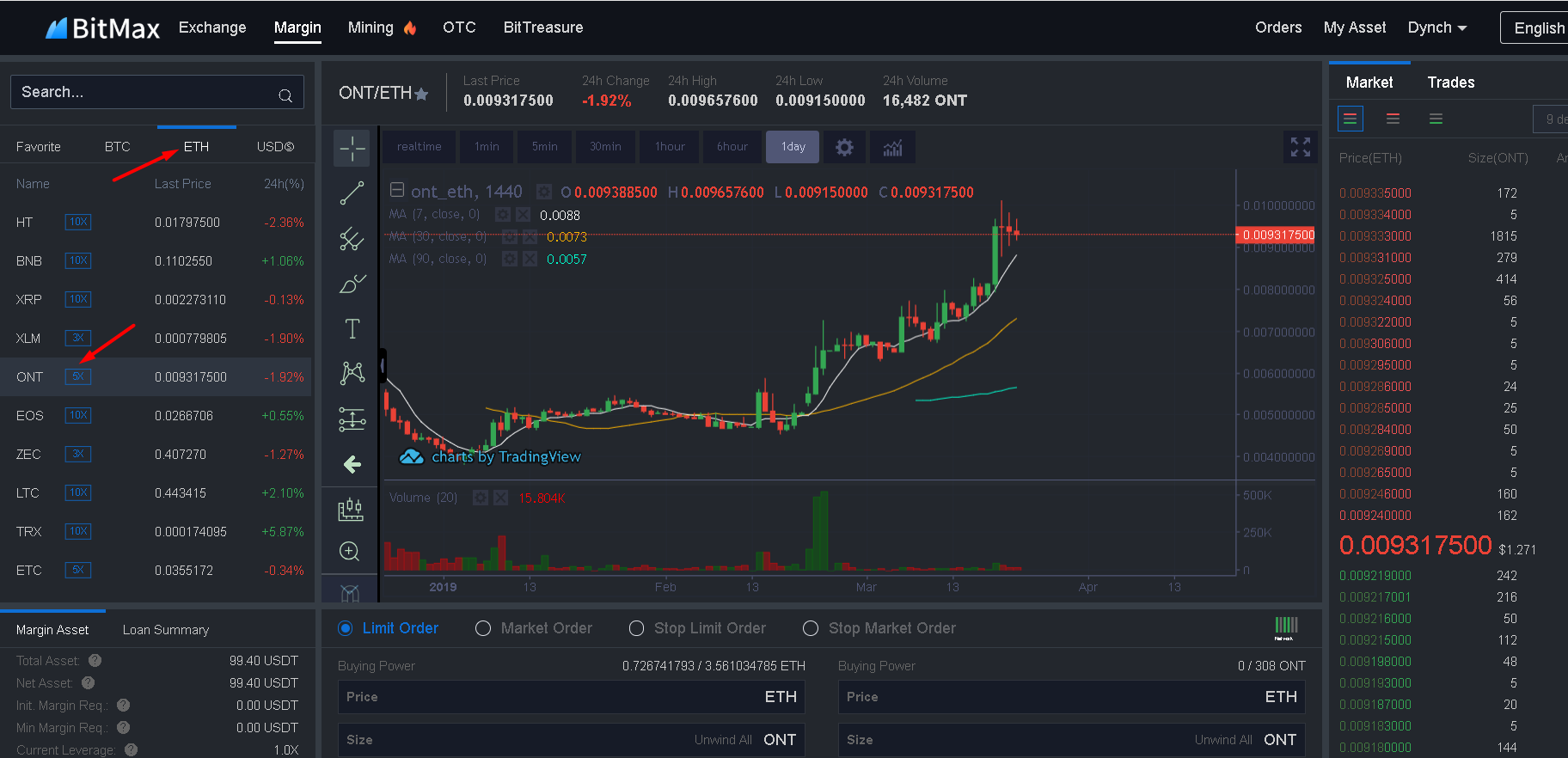Open the Dynch account dropdown
1568x758 pixels.
tap(1437, 28)
